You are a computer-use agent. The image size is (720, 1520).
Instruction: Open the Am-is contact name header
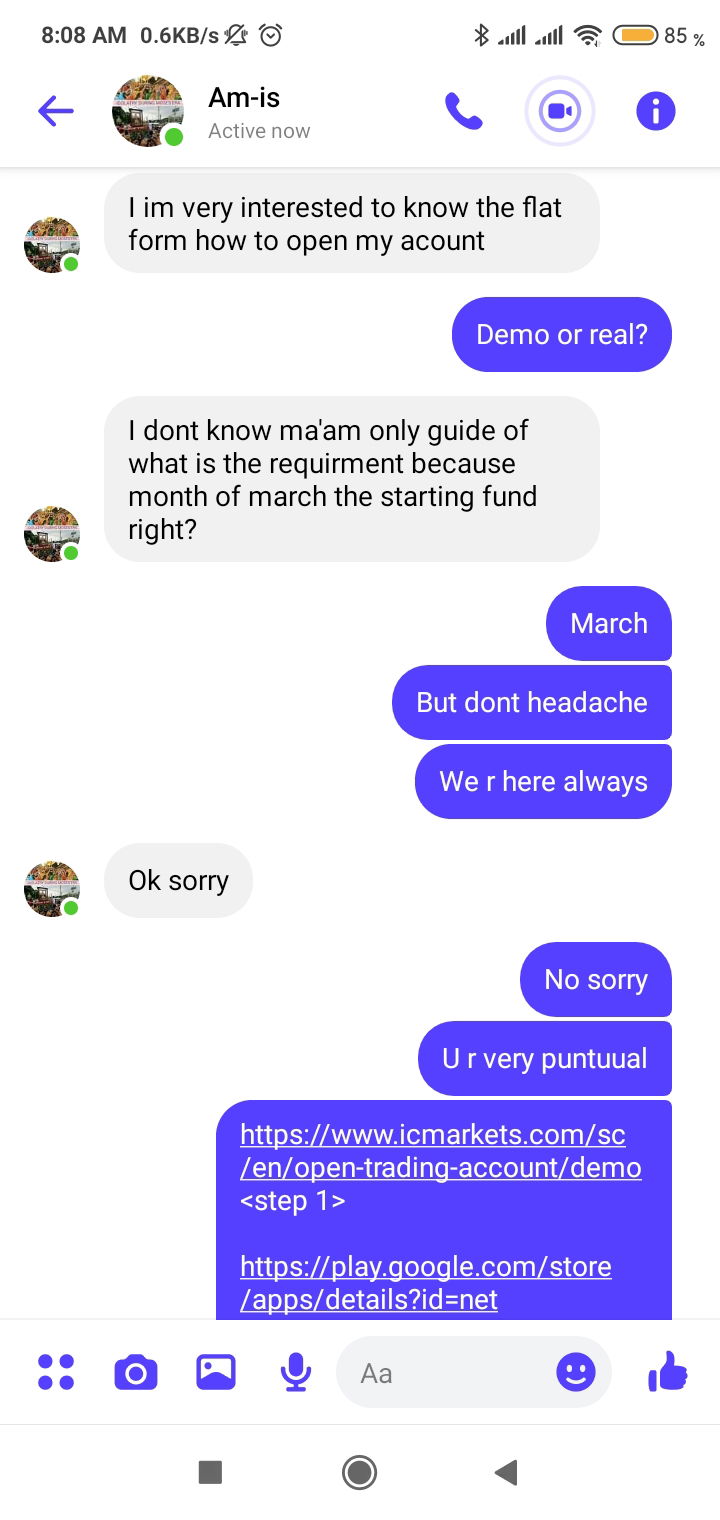point(244,98)
